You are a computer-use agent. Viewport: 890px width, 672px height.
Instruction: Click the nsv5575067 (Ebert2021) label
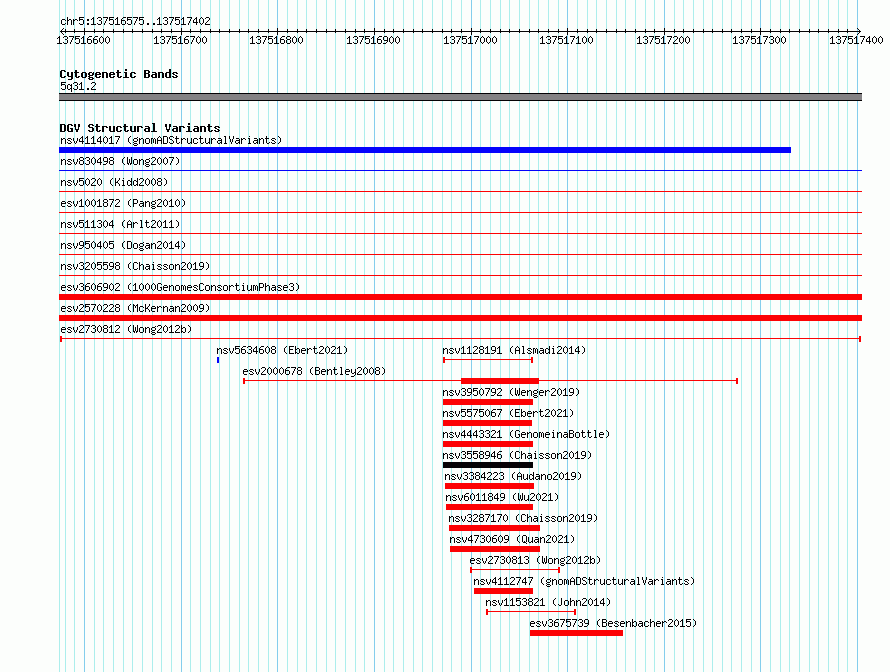[508, 413]
